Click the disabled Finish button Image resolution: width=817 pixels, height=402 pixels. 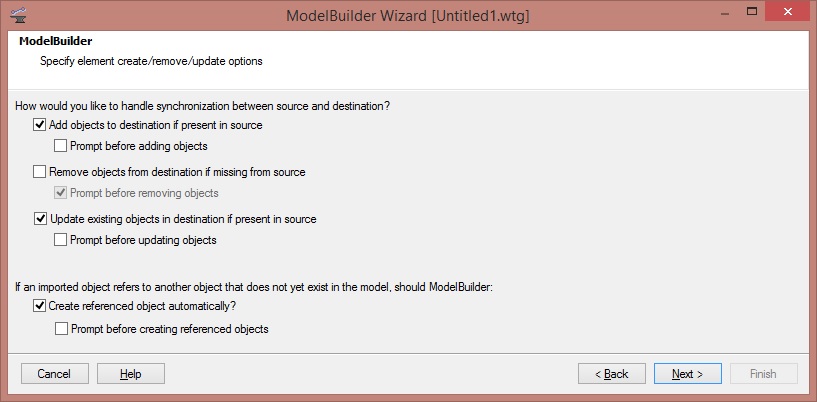tap(763, 374)
